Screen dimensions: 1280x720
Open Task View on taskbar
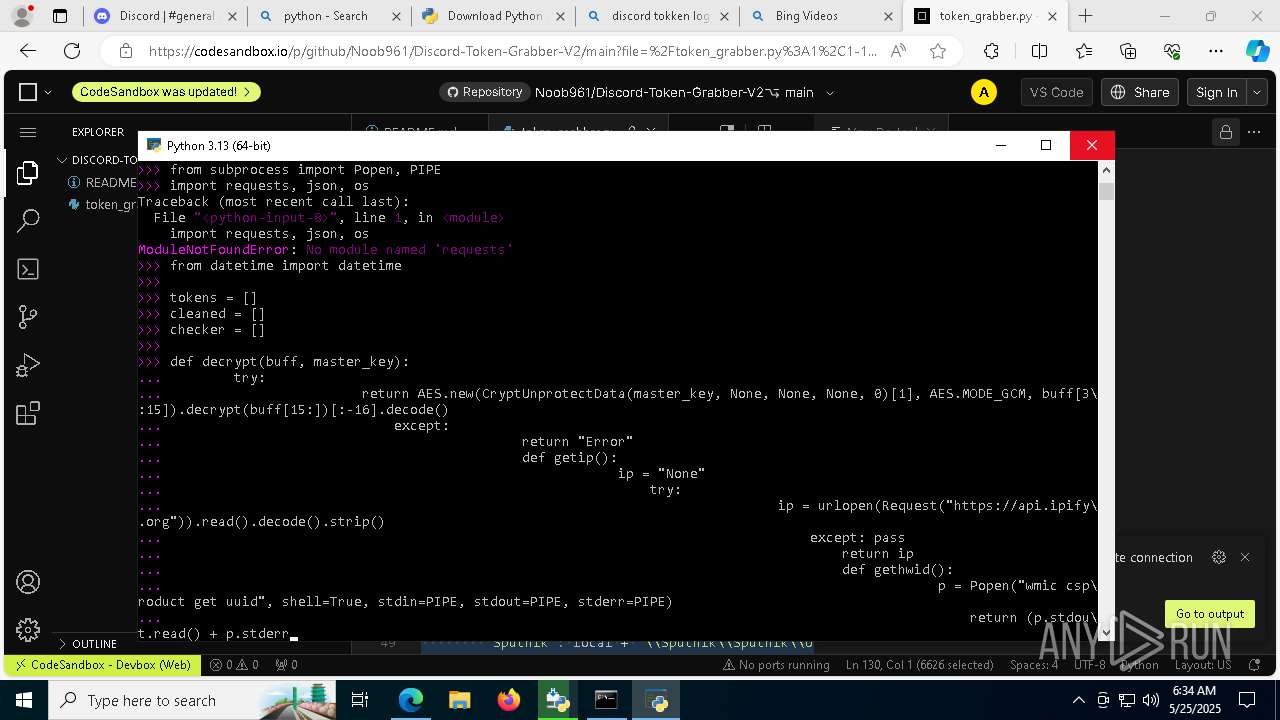(360, 700)
